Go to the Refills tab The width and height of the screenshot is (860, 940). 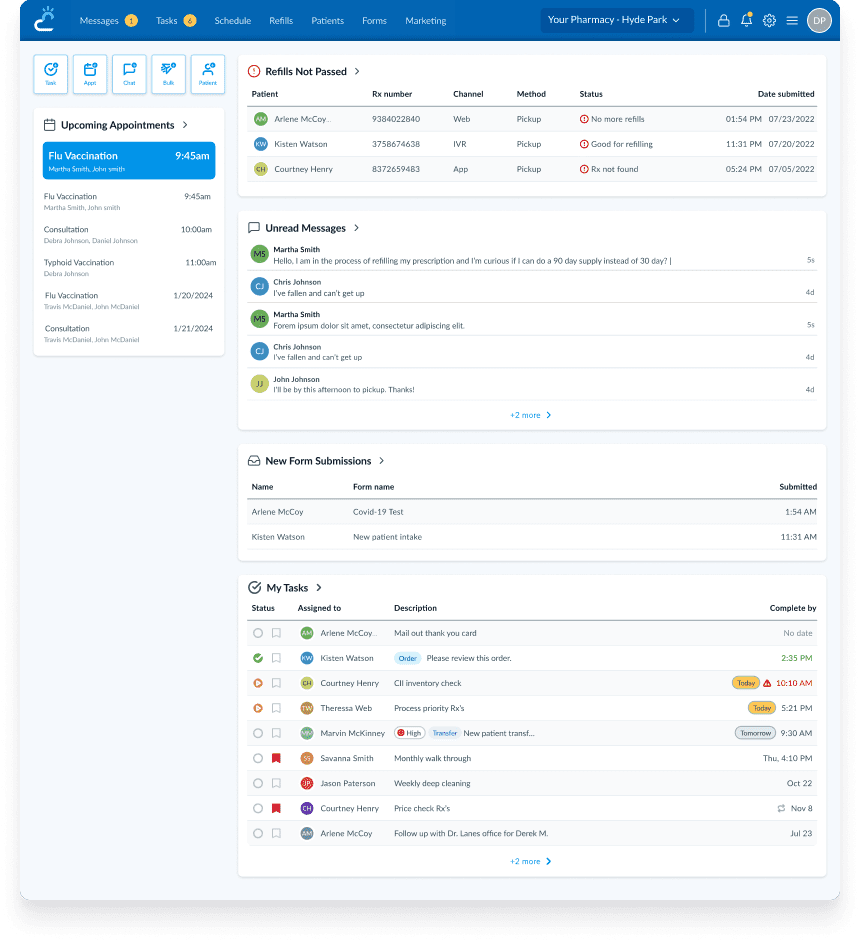click(281, 20)
